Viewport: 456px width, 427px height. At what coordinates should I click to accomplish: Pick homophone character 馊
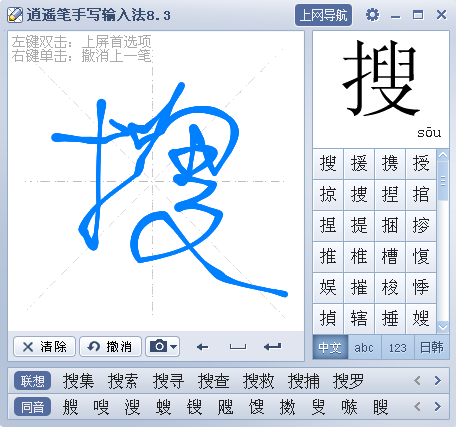(257, 407)
